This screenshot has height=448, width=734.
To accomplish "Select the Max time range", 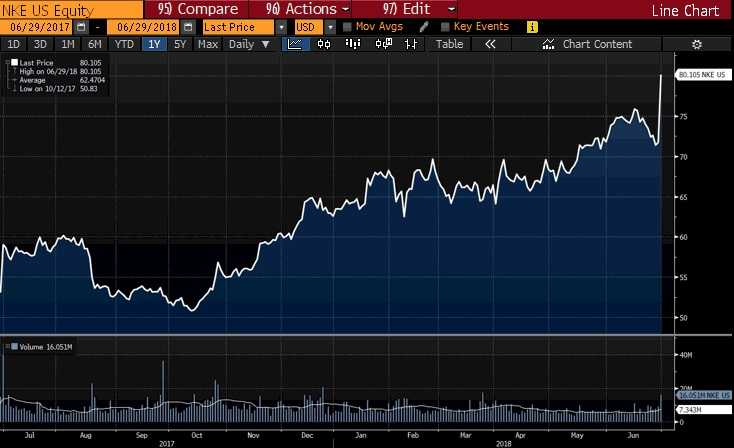I will coord(208,44).
